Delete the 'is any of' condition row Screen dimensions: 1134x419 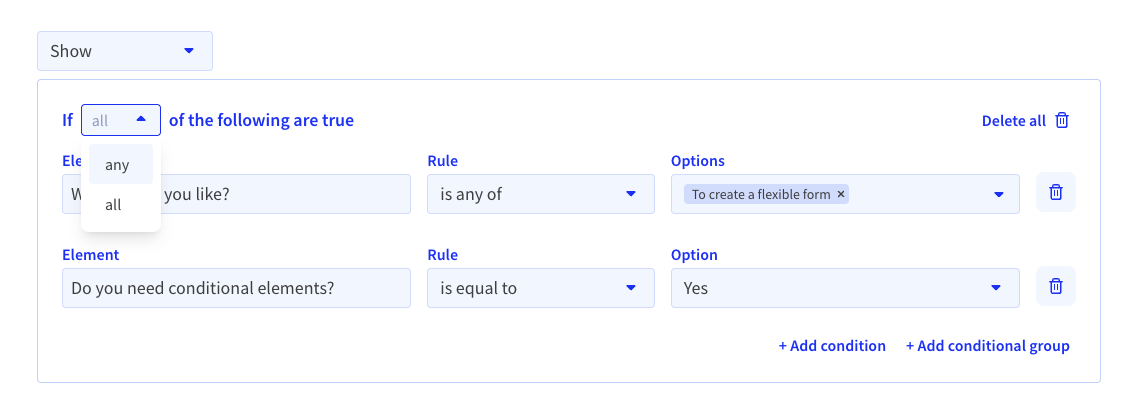(x=1055, y=192)
